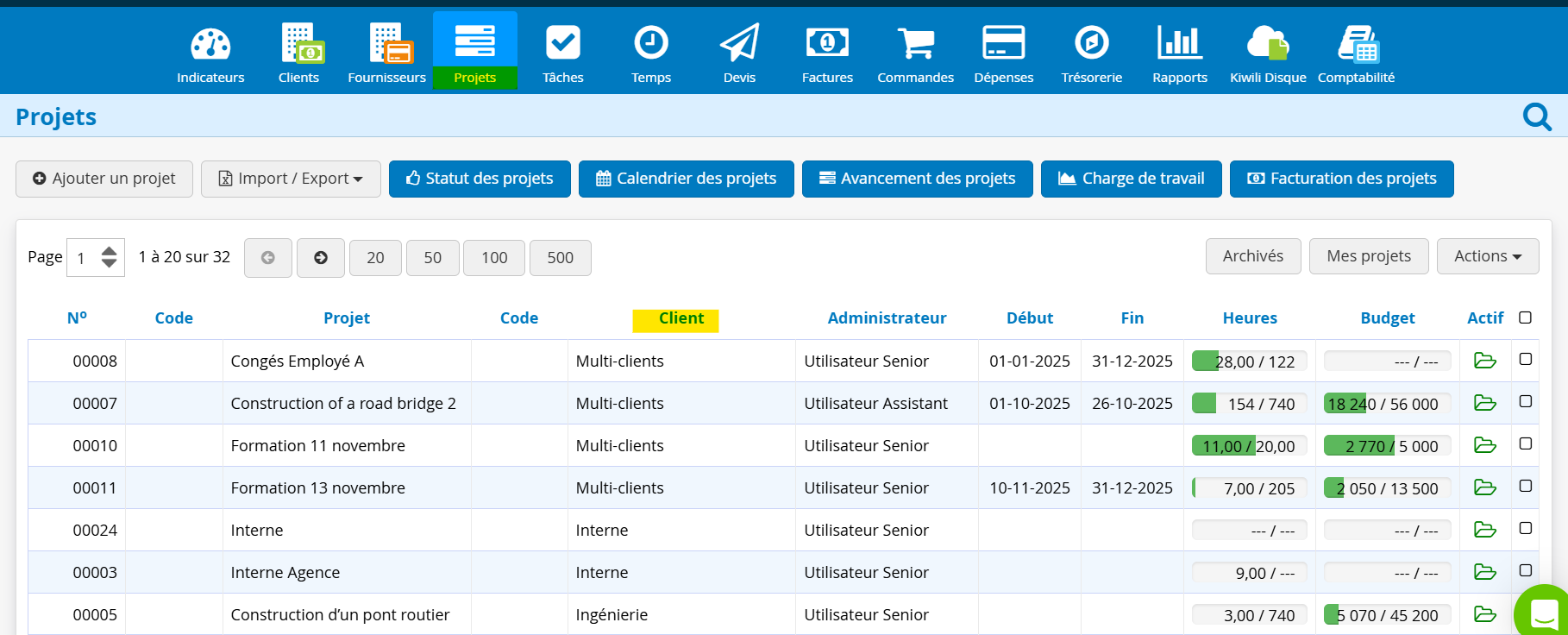Show 500 rows per page

coord(561,258)
